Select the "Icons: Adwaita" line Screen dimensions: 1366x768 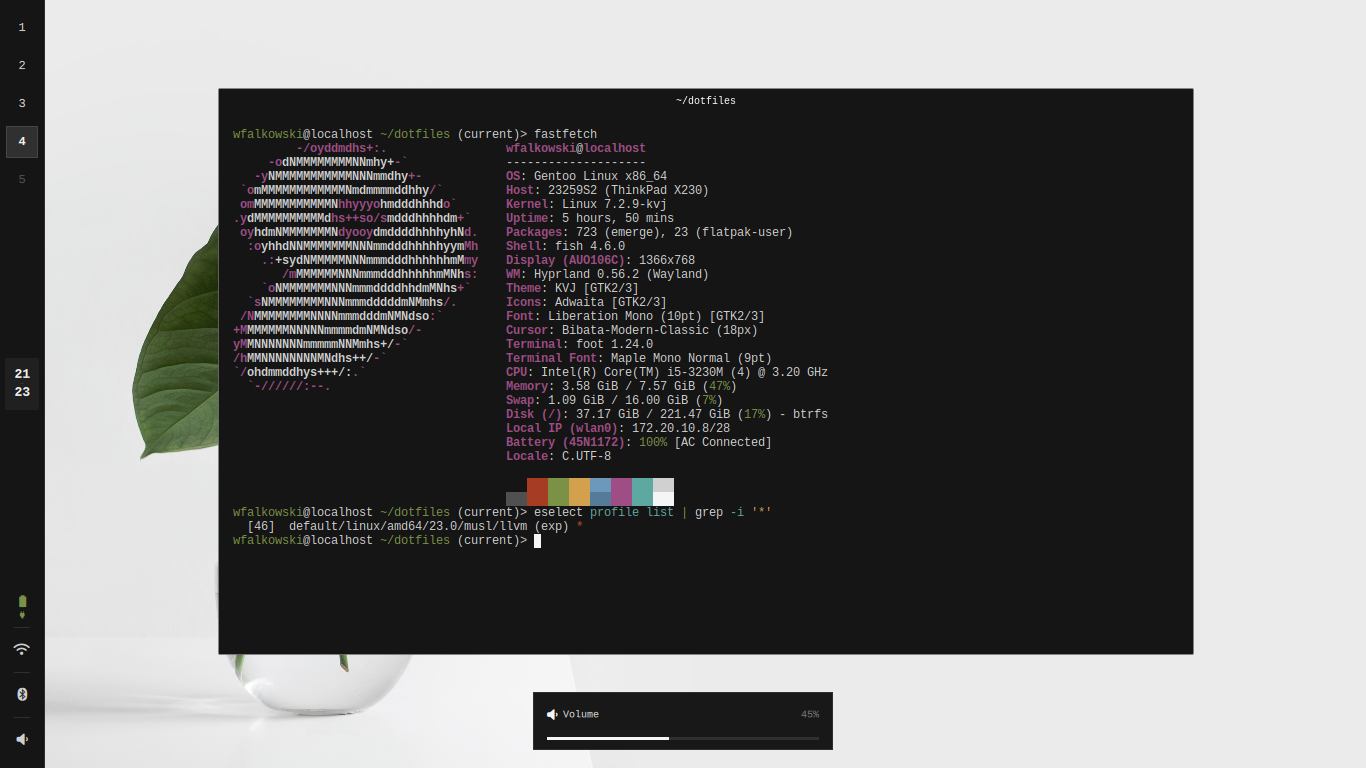click(x=586, y=302)
